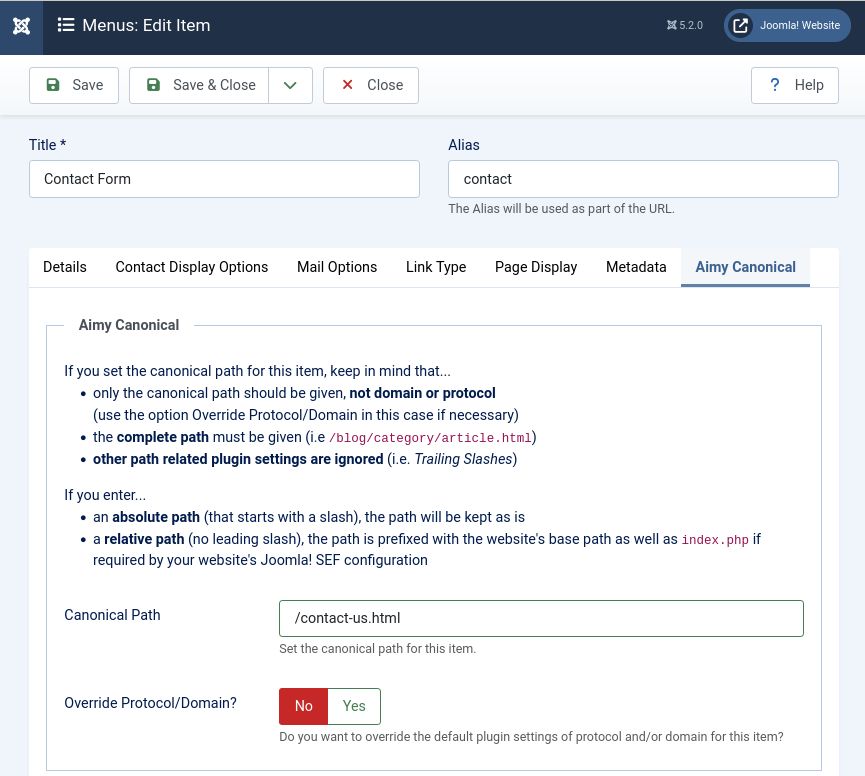Screen dimensions: 865x776
Task: Click the Save button
Action: 74,85
